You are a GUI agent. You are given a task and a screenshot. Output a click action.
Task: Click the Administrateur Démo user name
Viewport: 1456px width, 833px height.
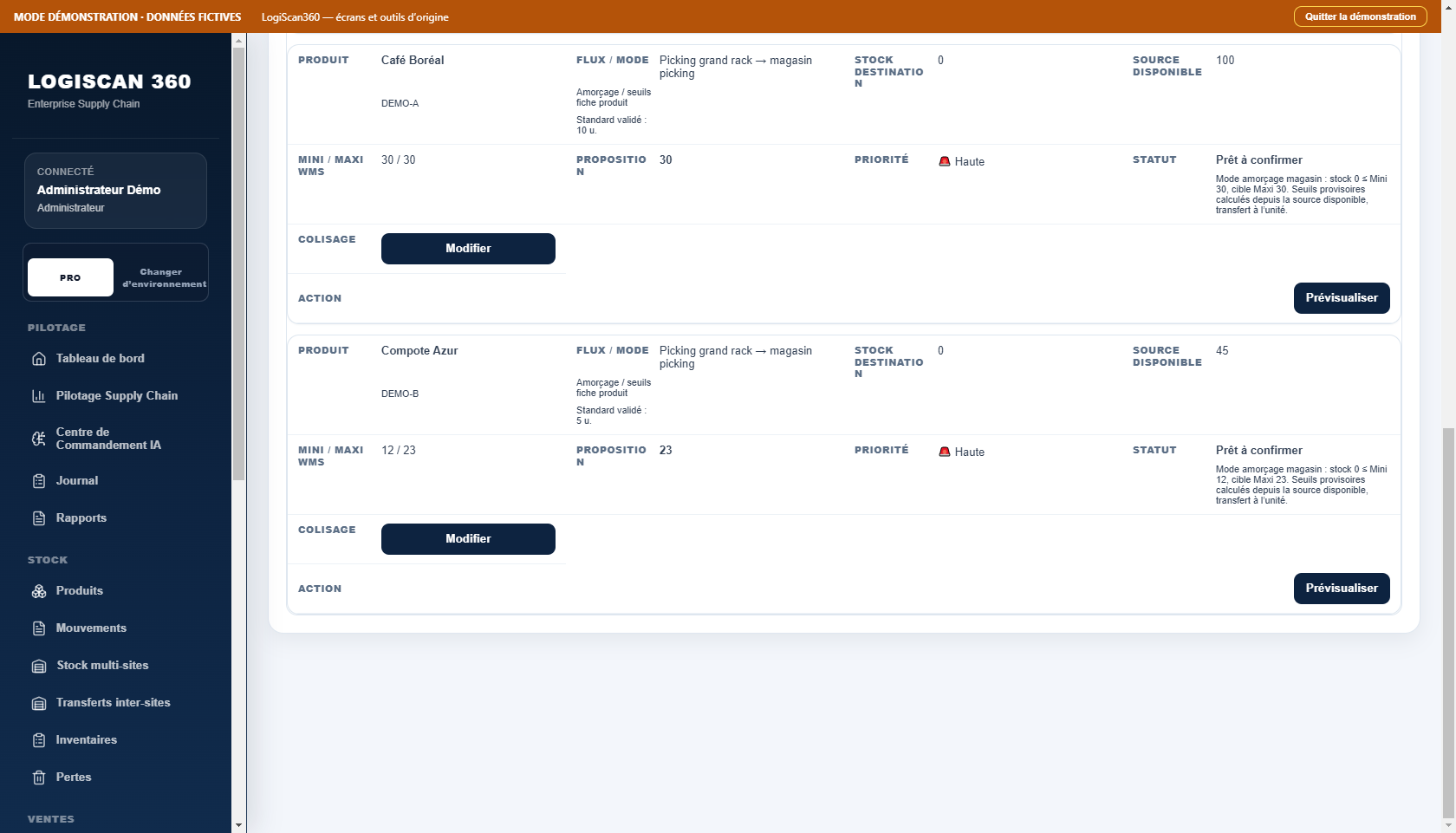coord(99,190)
